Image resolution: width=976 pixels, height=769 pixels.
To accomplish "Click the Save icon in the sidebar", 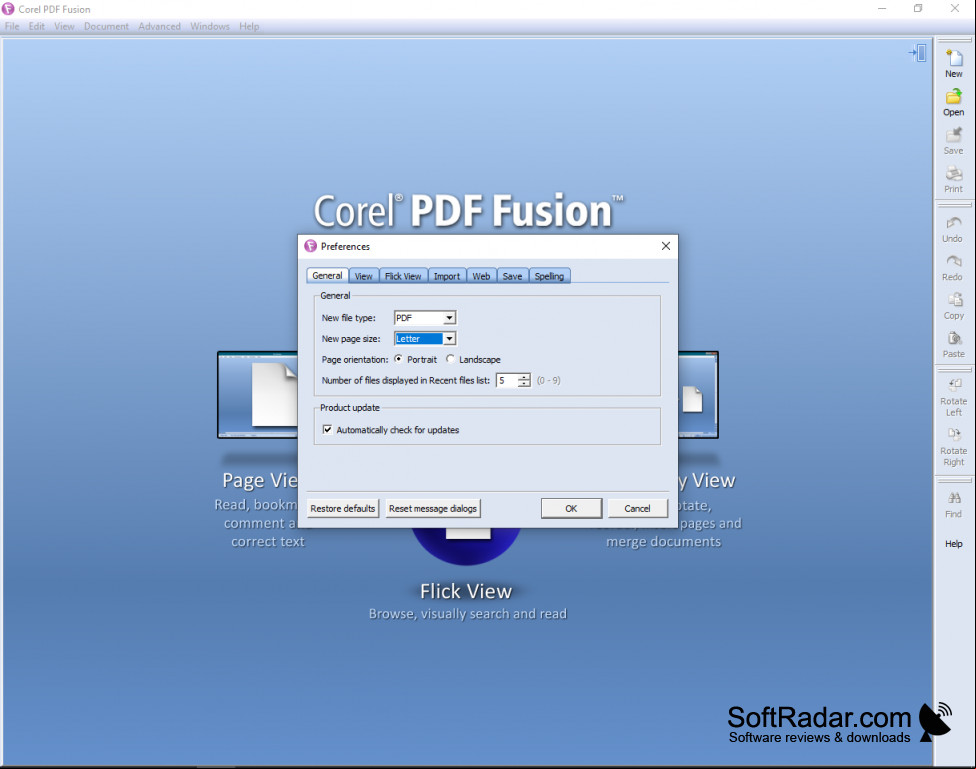I will [x=954, y=135].
